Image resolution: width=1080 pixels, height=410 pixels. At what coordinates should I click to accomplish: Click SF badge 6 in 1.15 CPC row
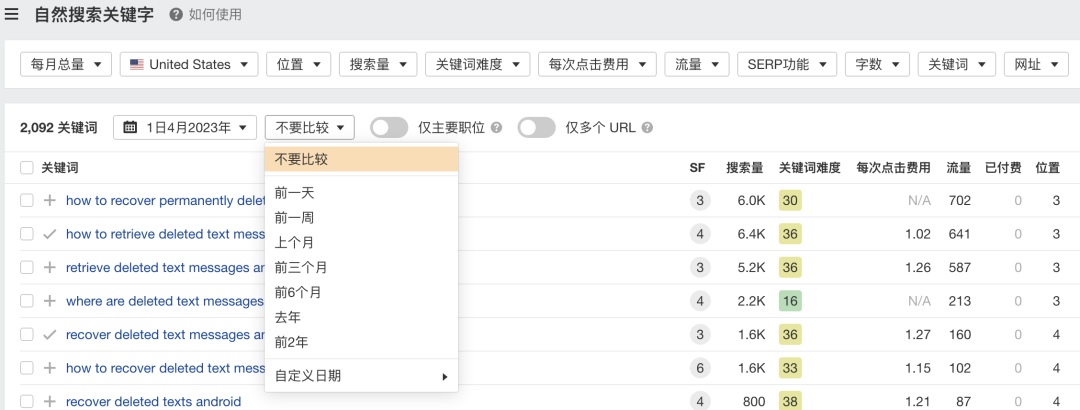(700, 368)
